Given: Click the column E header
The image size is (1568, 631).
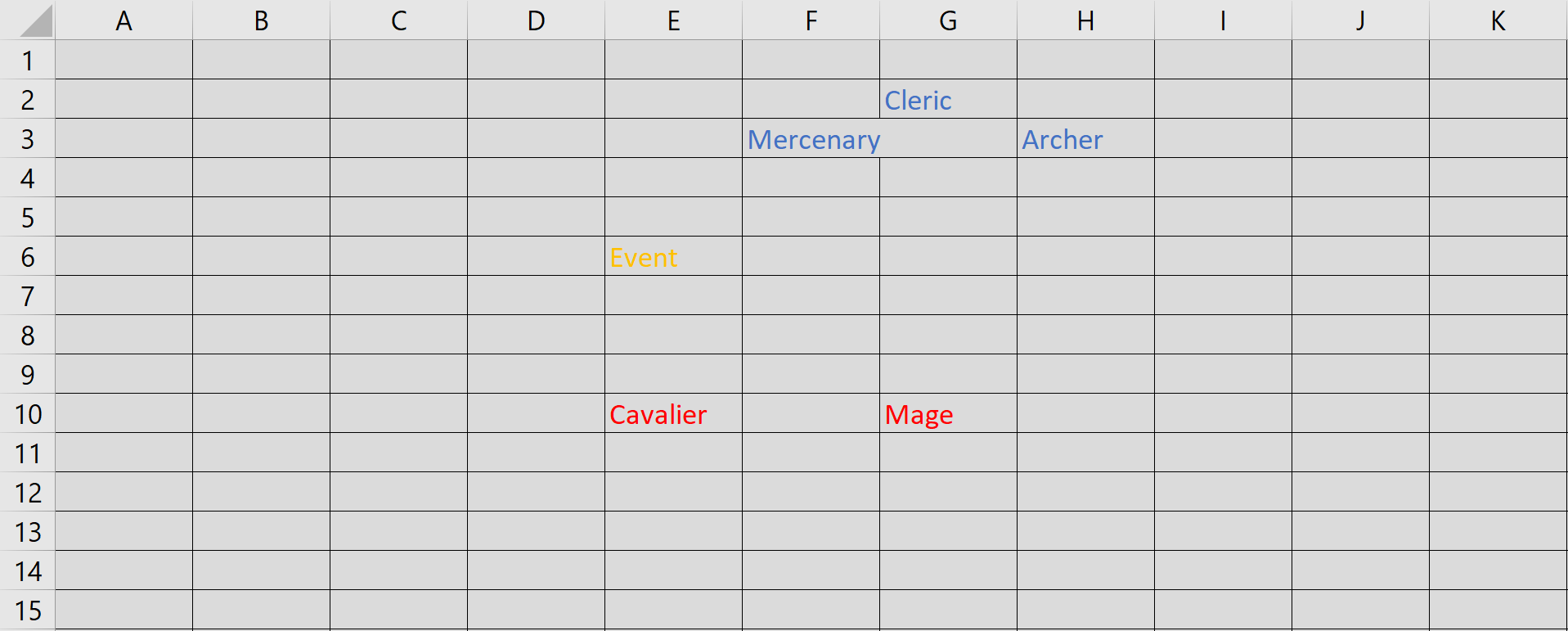Looking at the screenshot, I should (673, 20).
